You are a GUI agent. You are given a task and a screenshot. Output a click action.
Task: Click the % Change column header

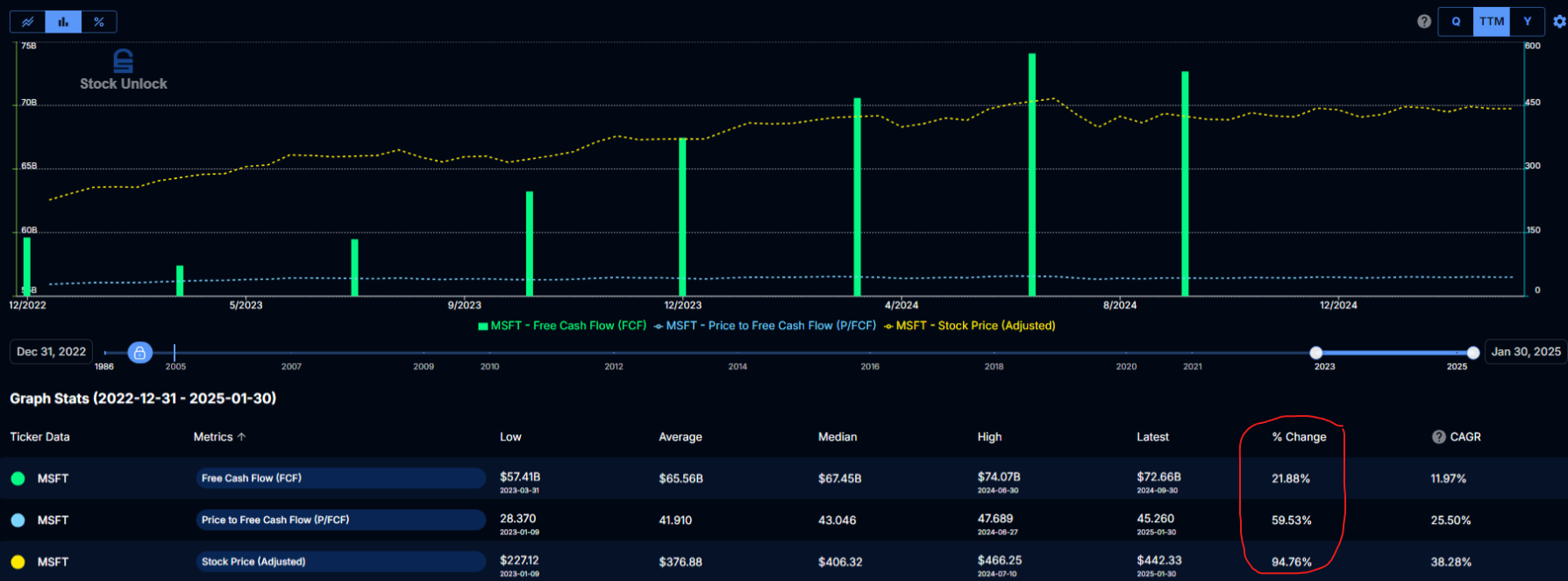[x=1299, y=437]
